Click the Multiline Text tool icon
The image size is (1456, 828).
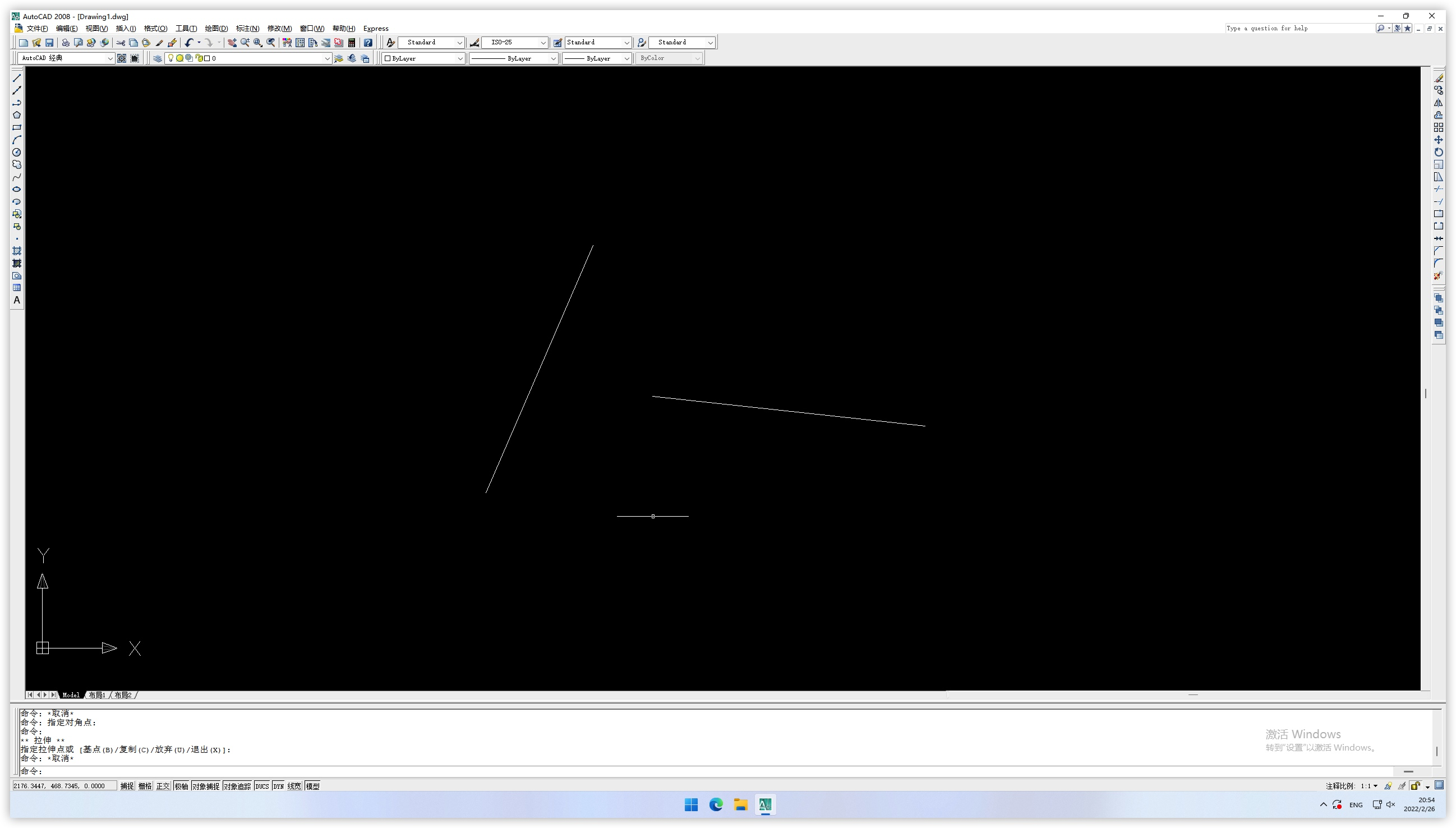click(16, 300)
